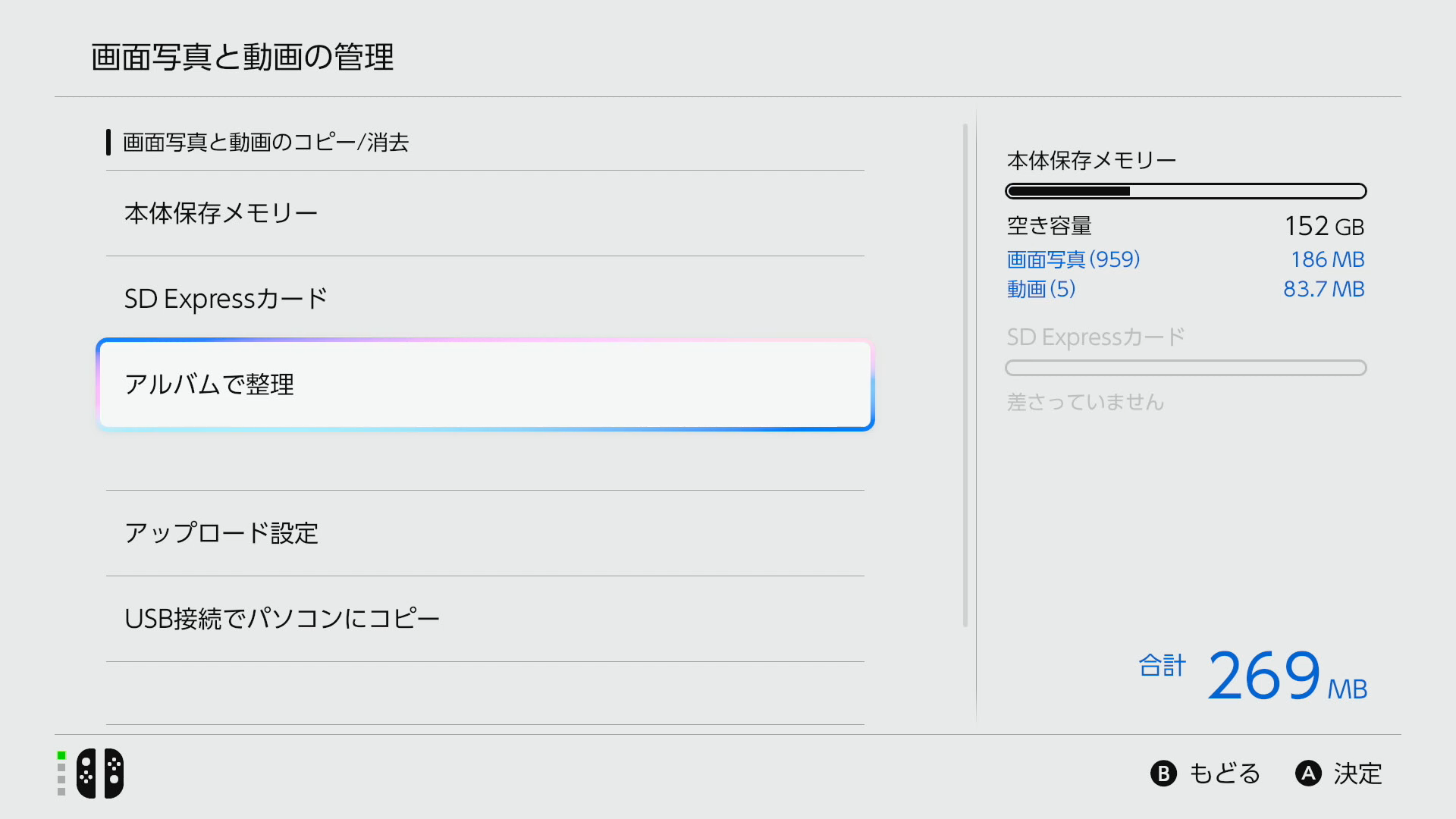1456x819 pixels.
Task: Click the 決定 confirm label
Action: [1357, 773]
